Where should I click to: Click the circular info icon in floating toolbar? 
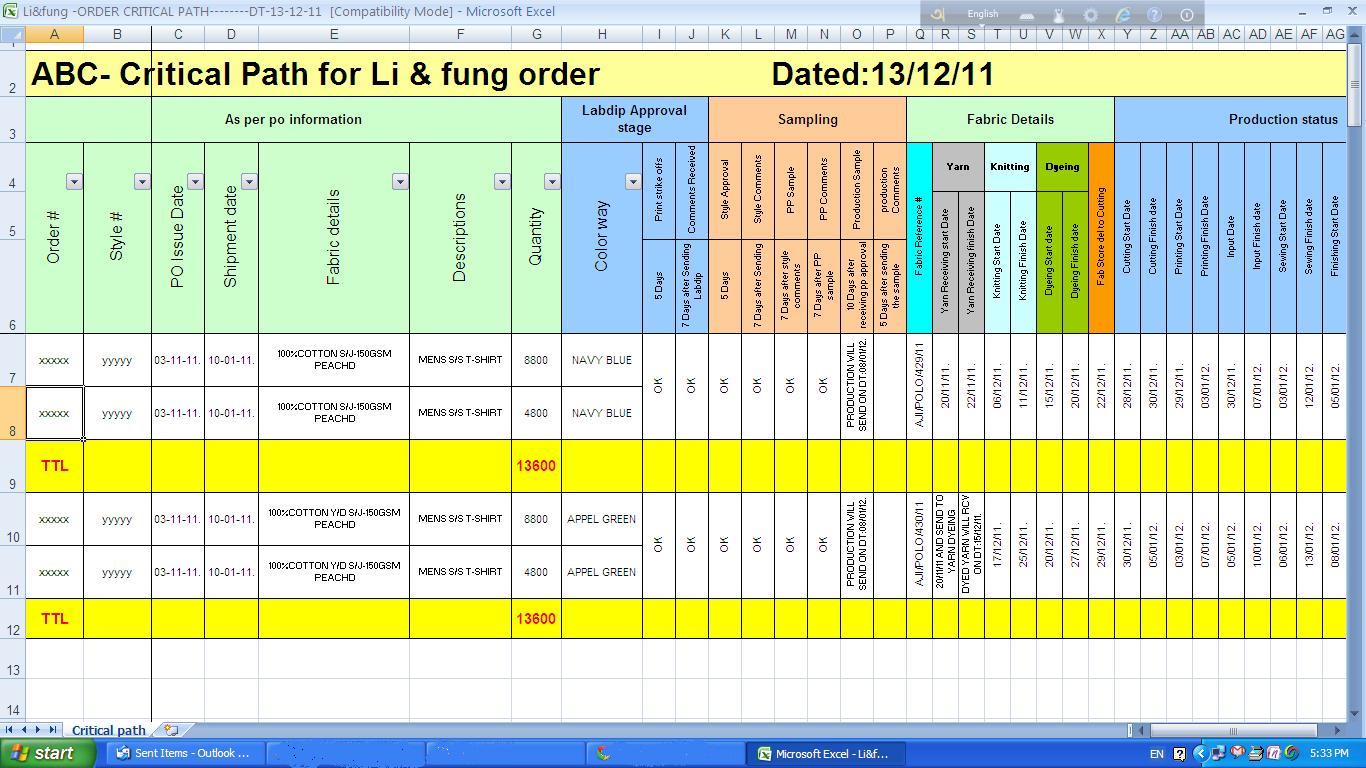[1187, 15]
